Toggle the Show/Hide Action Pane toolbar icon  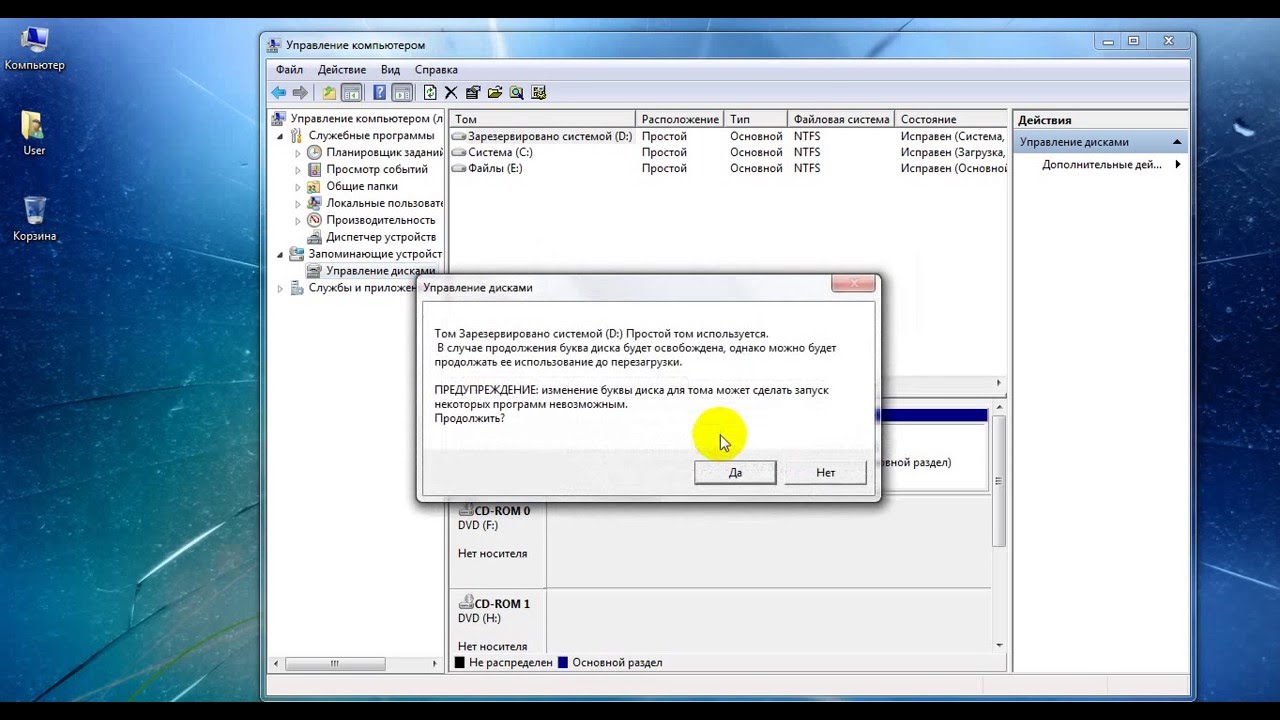click(402, 93)
